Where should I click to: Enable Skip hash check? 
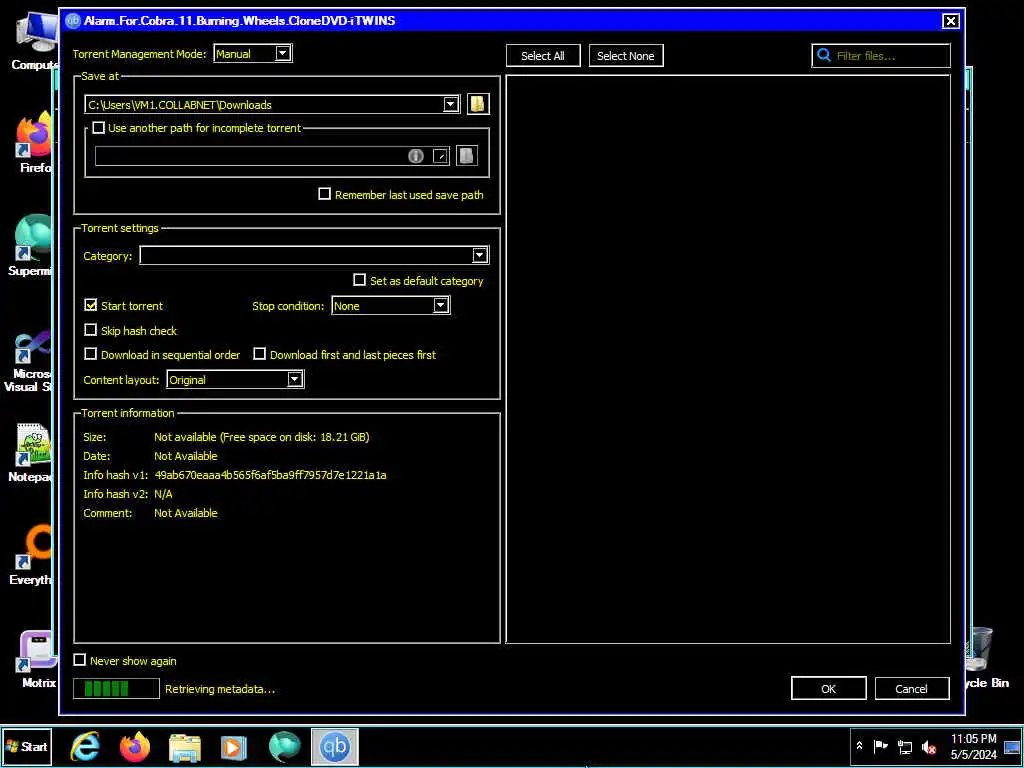91,330
